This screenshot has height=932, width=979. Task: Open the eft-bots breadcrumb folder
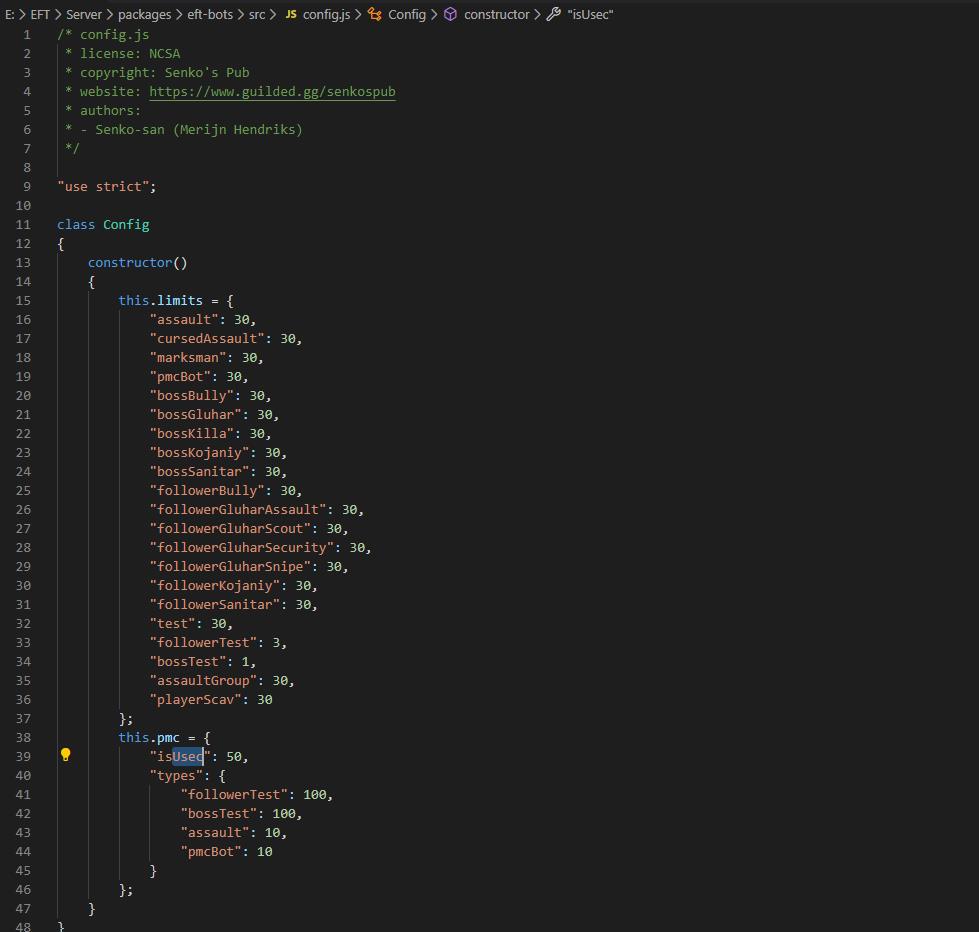[210, 14]
